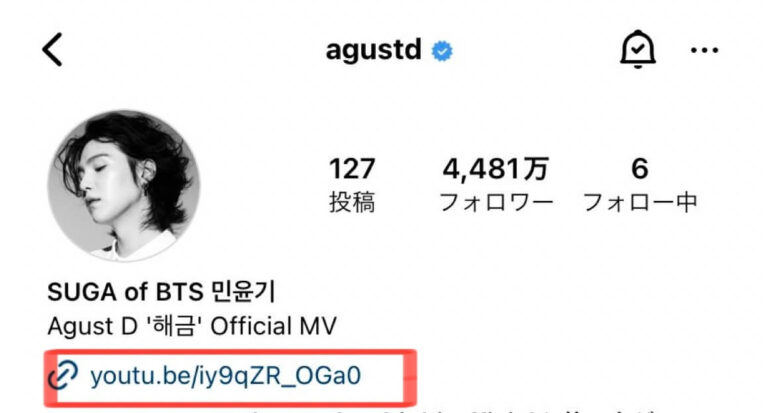Tap the agustd username title
This screenshot has height=413, width=780.
tap(373, 50)
